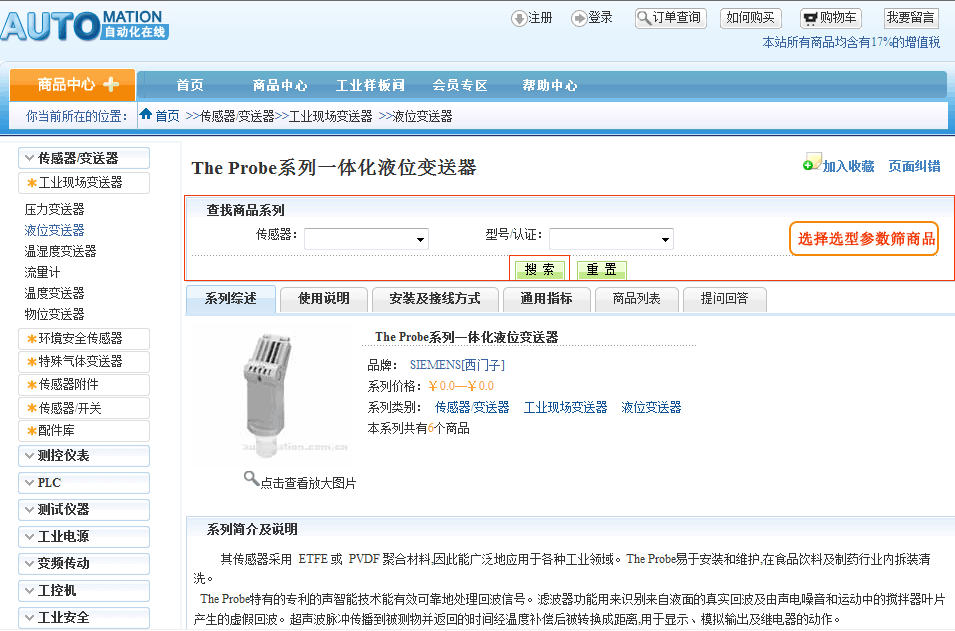
Task: Open 帮助中心 in the navigation bar
Action: (550, 85)
